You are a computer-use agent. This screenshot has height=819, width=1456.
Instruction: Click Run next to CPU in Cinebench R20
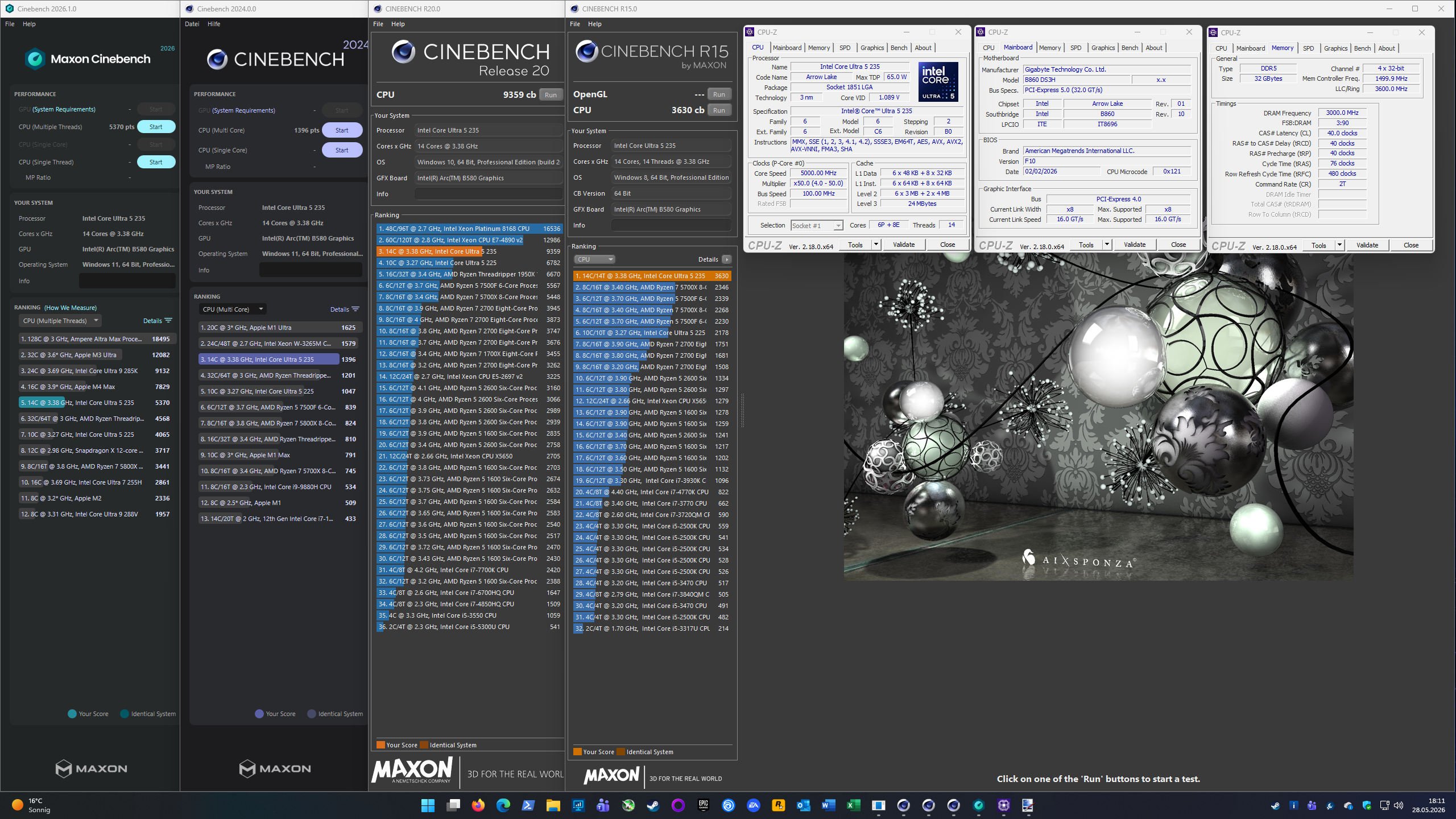tap(551, 95)
